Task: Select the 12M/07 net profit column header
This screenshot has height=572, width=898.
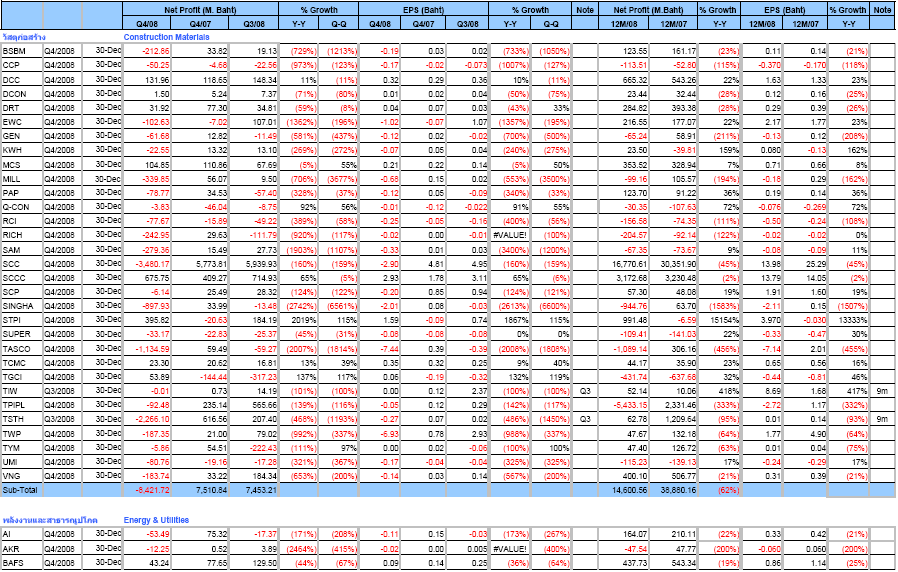Action: [673, 23]
